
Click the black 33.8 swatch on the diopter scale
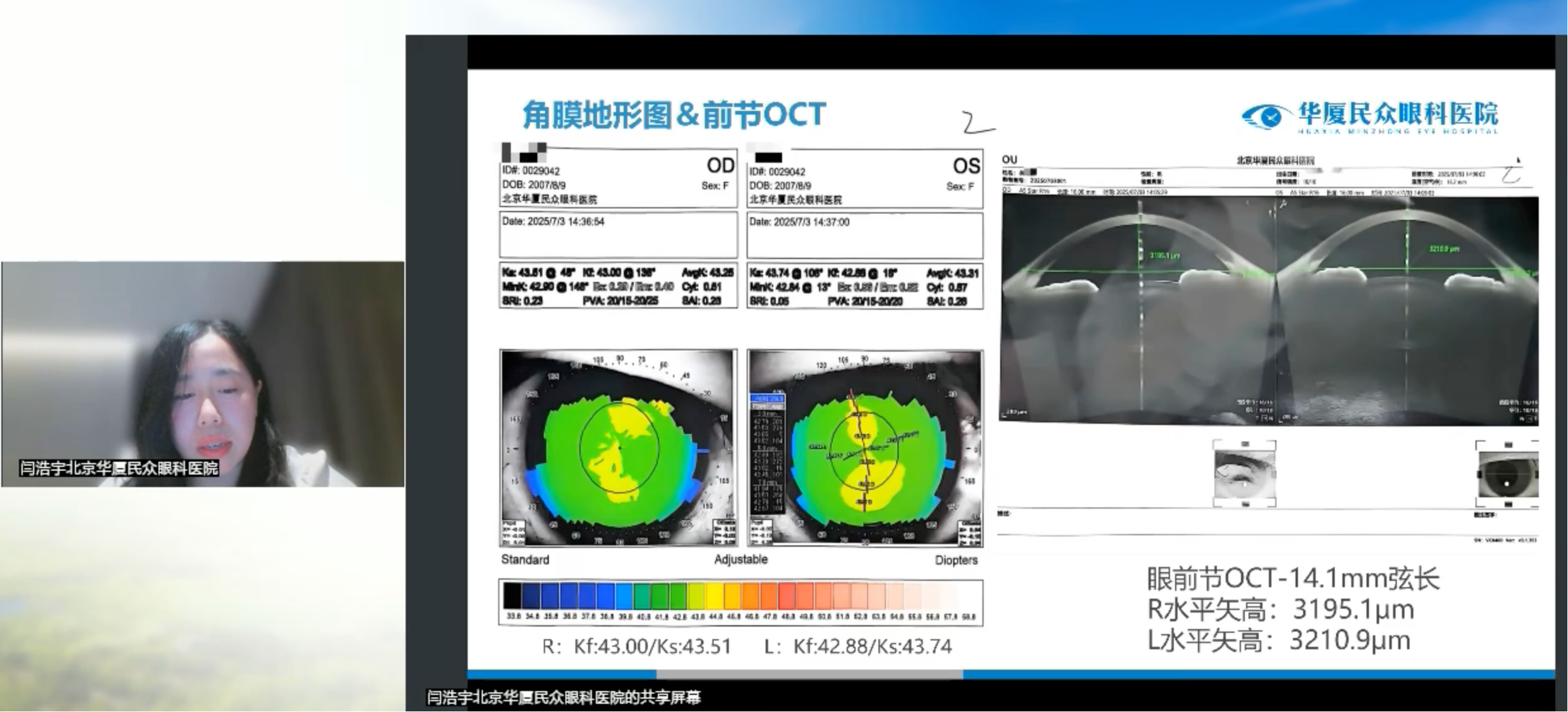click(512, 597)
